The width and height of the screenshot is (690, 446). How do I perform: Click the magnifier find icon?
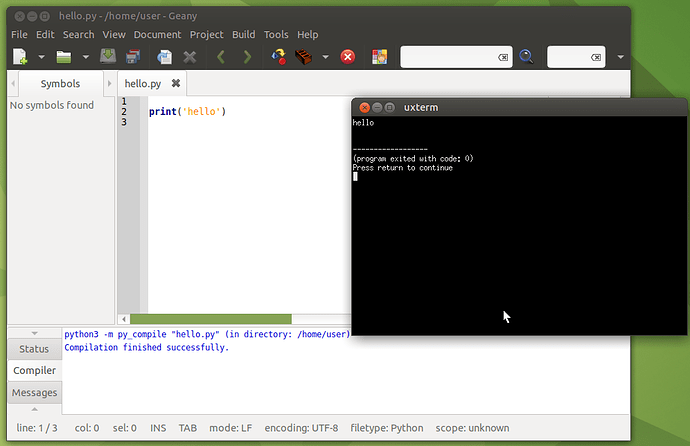526,57
